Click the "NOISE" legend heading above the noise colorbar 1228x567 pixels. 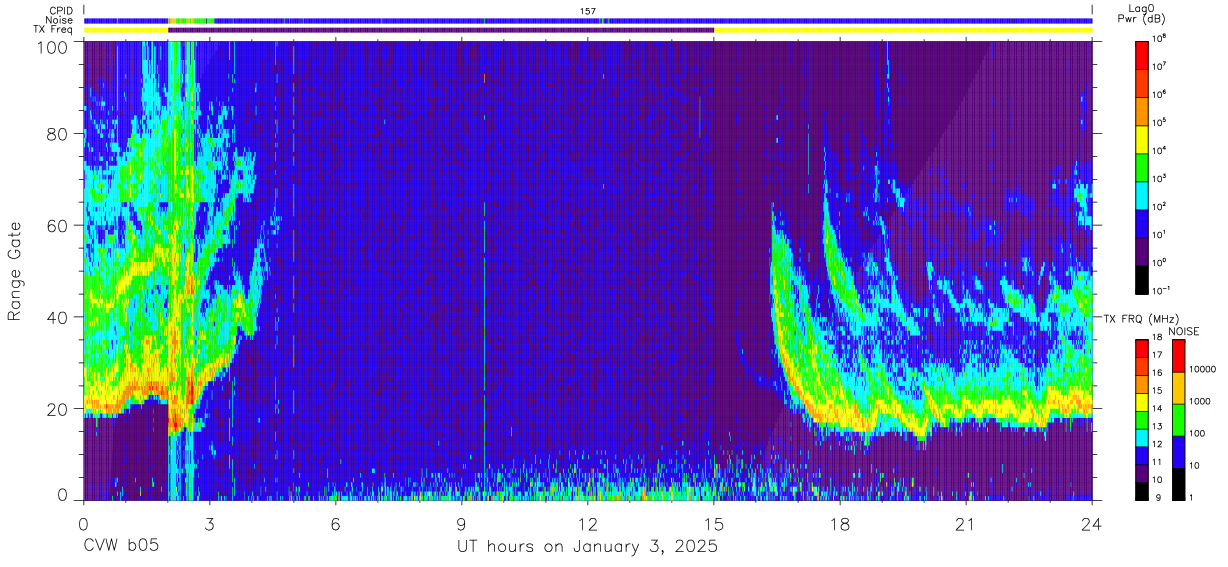1185,331
